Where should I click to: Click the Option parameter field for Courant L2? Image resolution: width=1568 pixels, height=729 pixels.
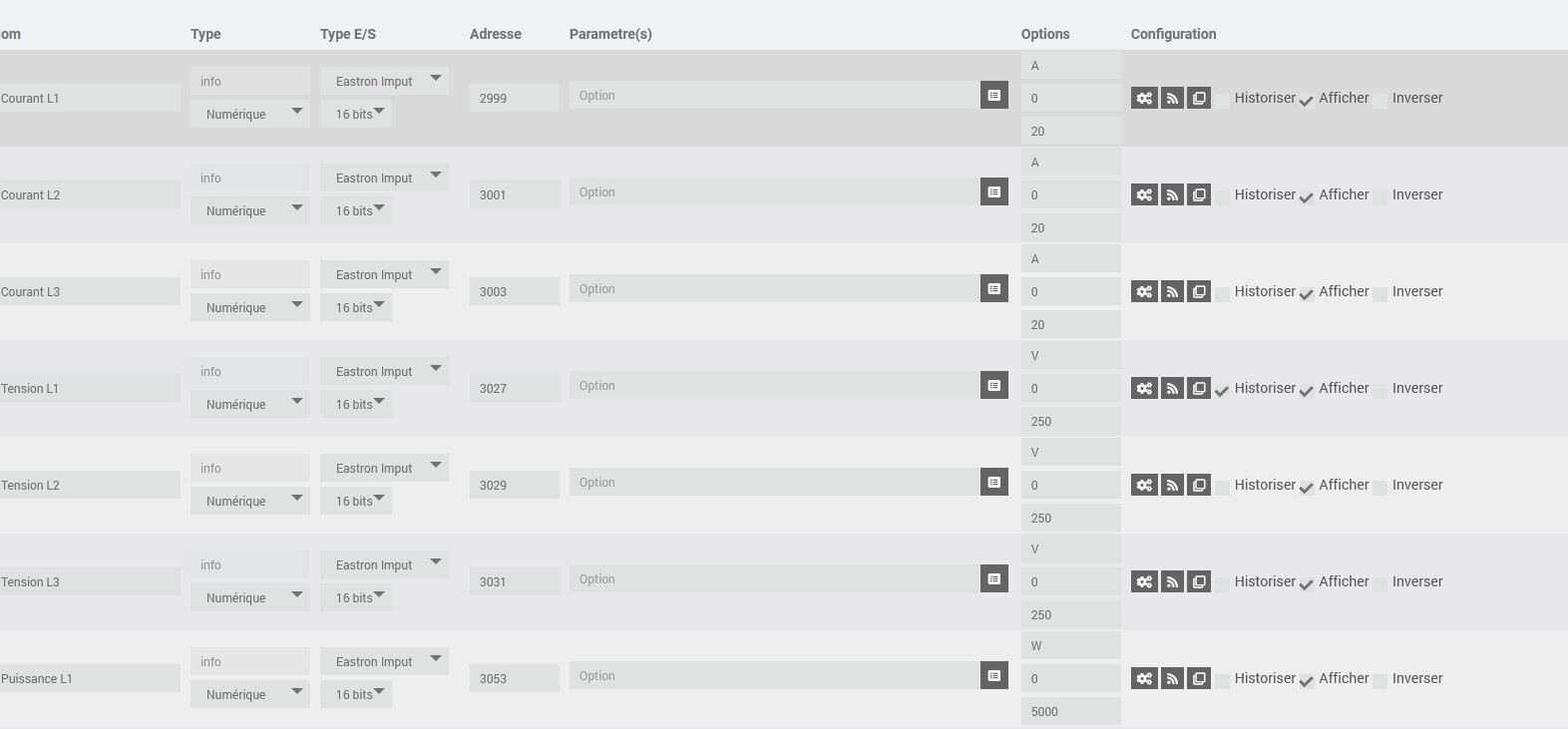click(x=775, y=191)
